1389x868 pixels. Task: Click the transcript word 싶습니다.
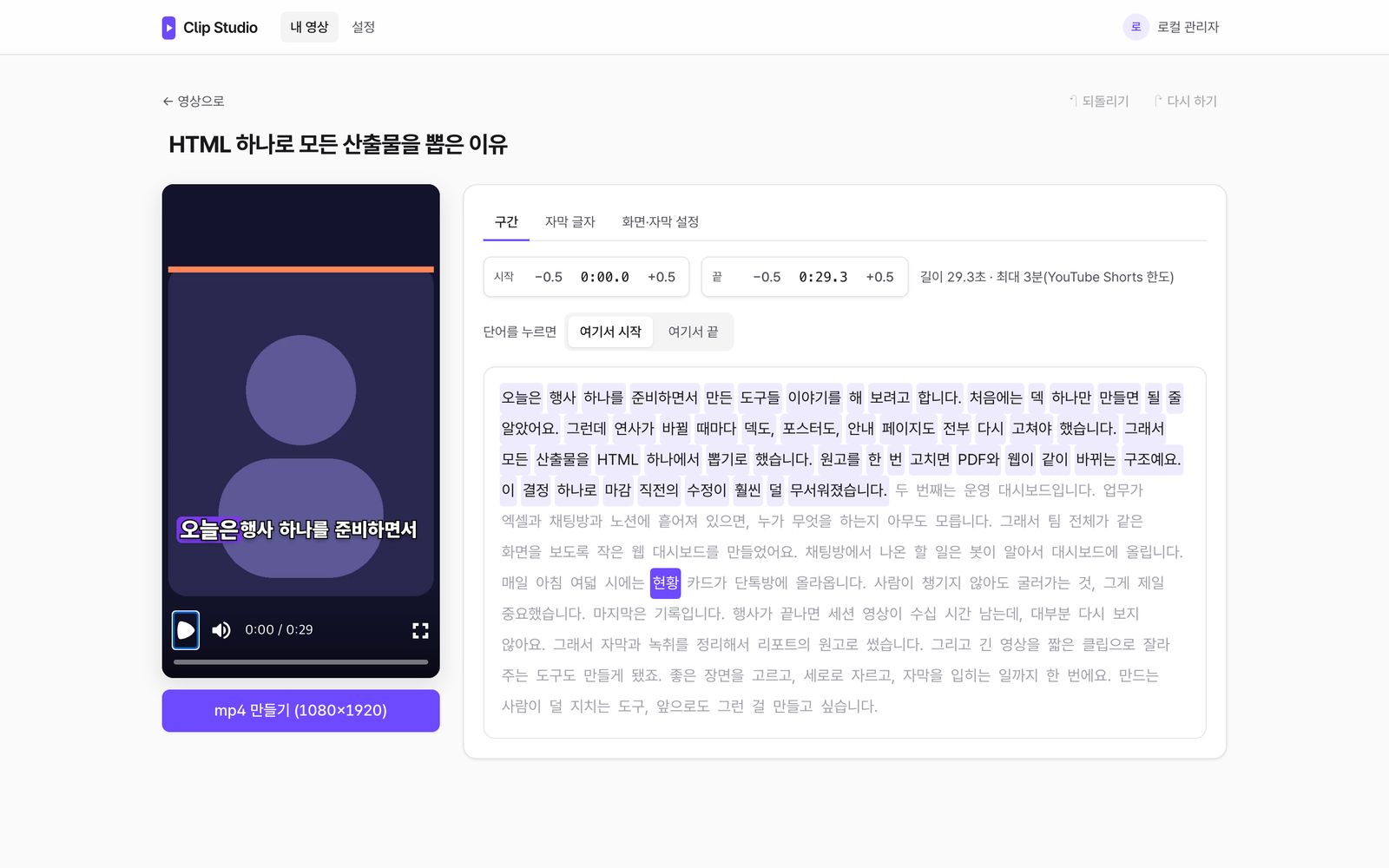849,707
